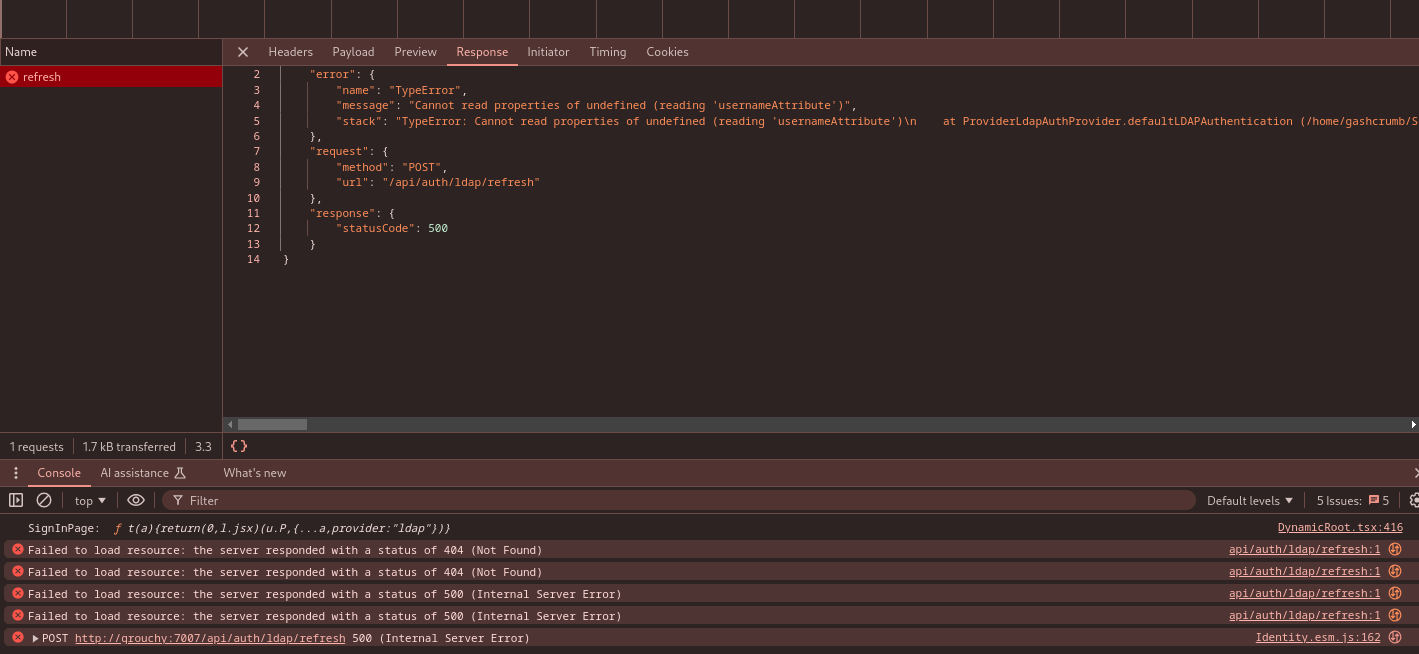Viewport: 1419px width, 654px height.
Task: Open the 5 Issues indicator
Action: pyautogui.click(x=1352, y=500)
